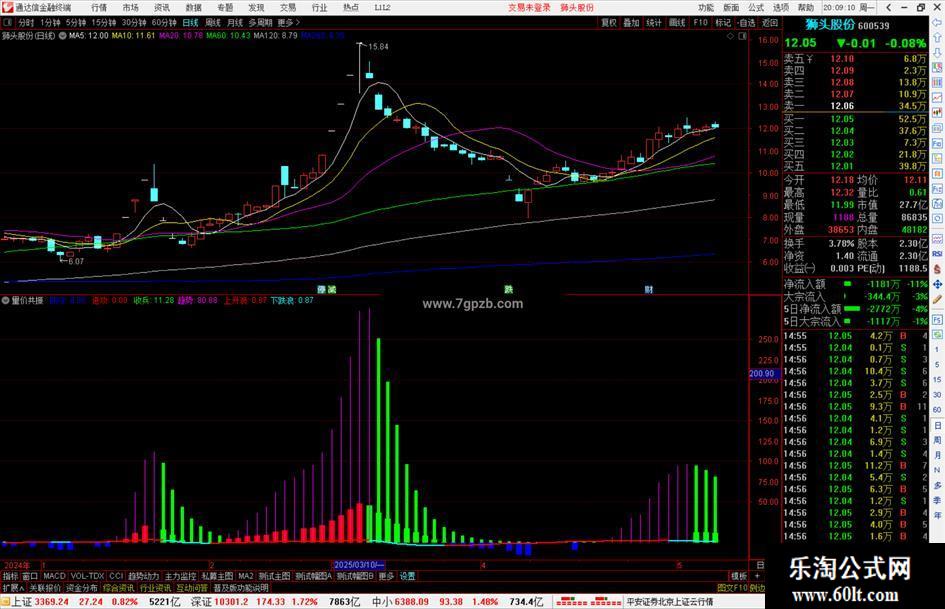This screenshot has height=609, width=945.
Task: Select the 月线 monthly period
Action: (x=235, y=22)
